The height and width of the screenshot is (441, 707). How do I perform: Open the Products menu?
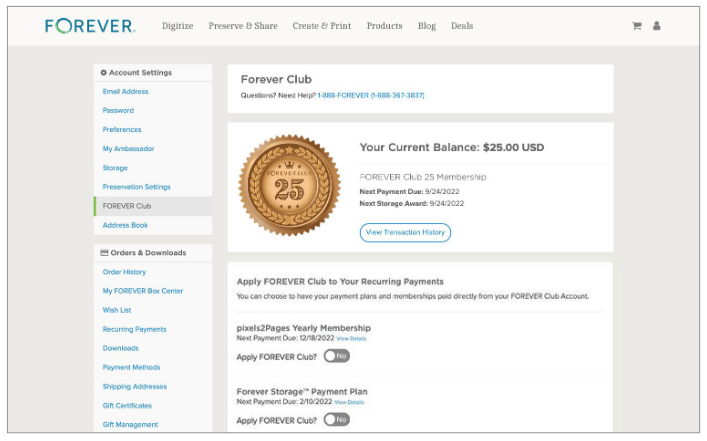(384, 26)
